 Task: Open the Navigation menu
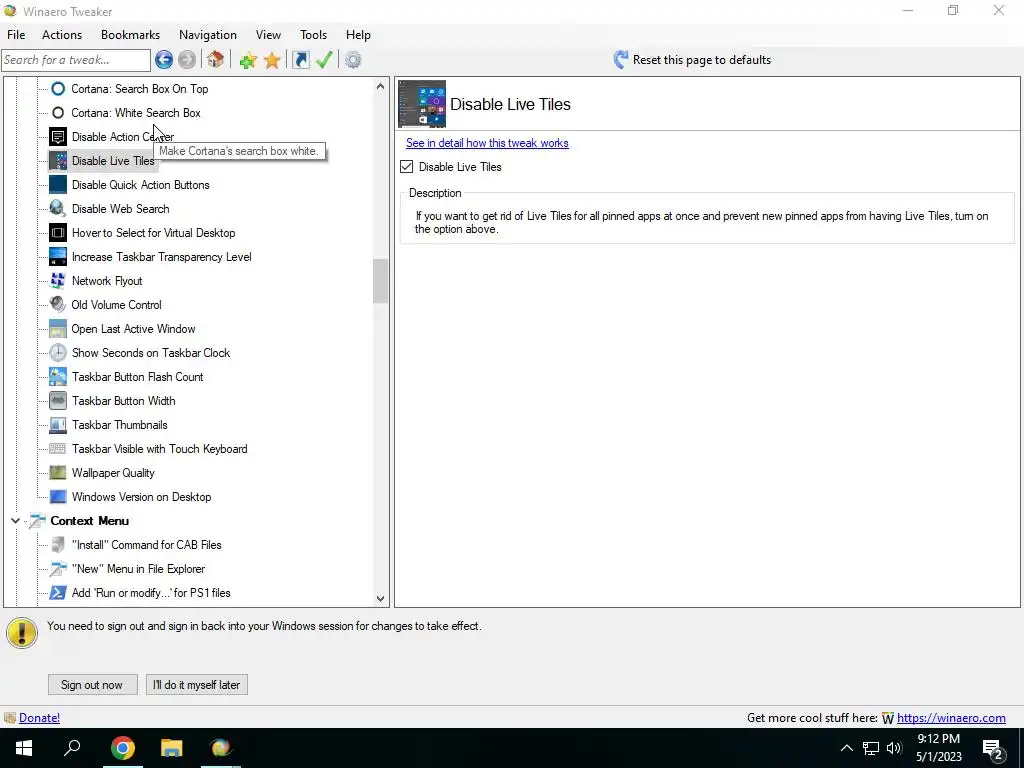208,35
